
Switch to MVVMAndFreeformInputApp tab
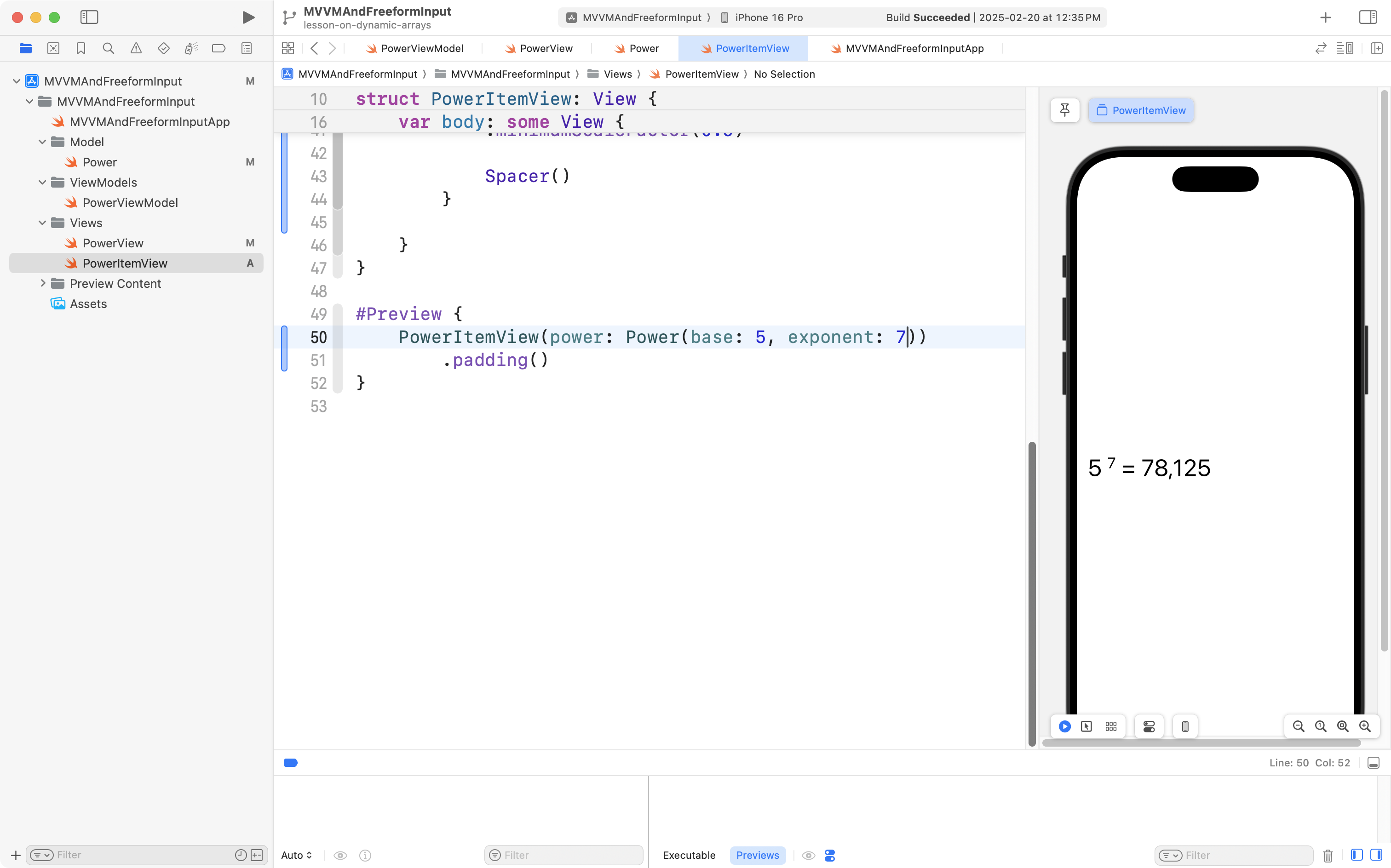[x=914, y=48]
